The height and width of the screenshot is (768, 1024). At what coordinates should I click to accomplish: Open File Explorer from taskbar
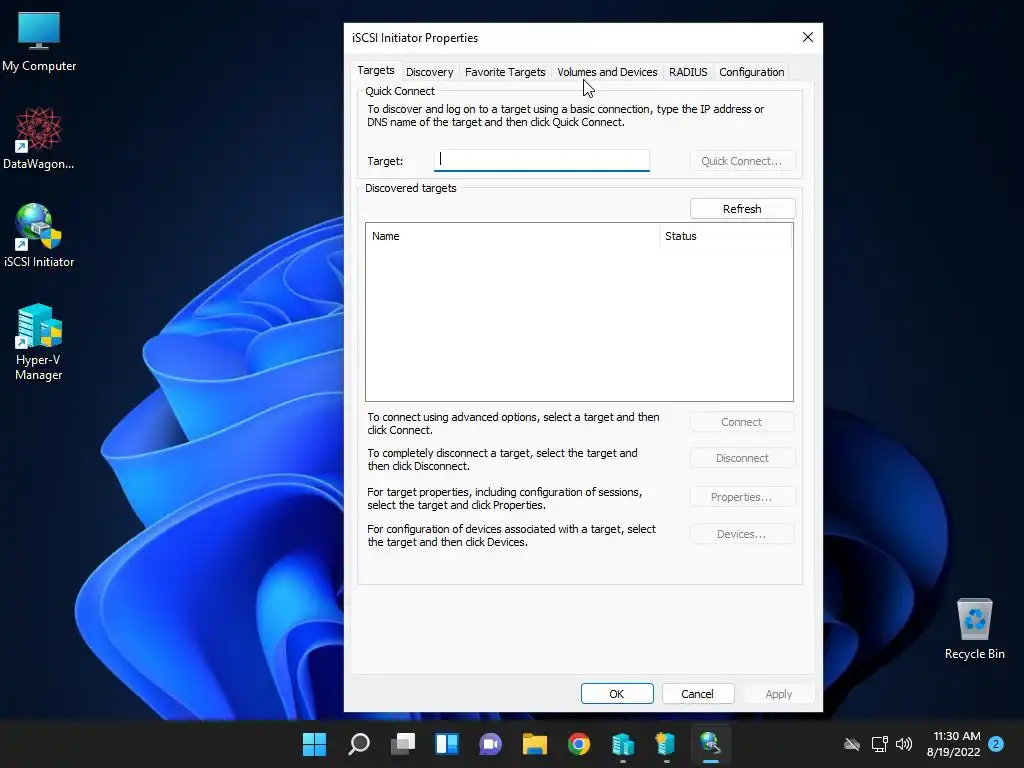pos(535,744)
